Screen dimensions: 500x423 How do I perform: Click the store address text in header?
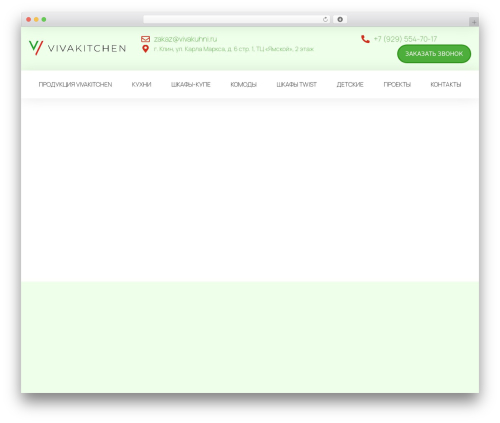tap(234, 49)
